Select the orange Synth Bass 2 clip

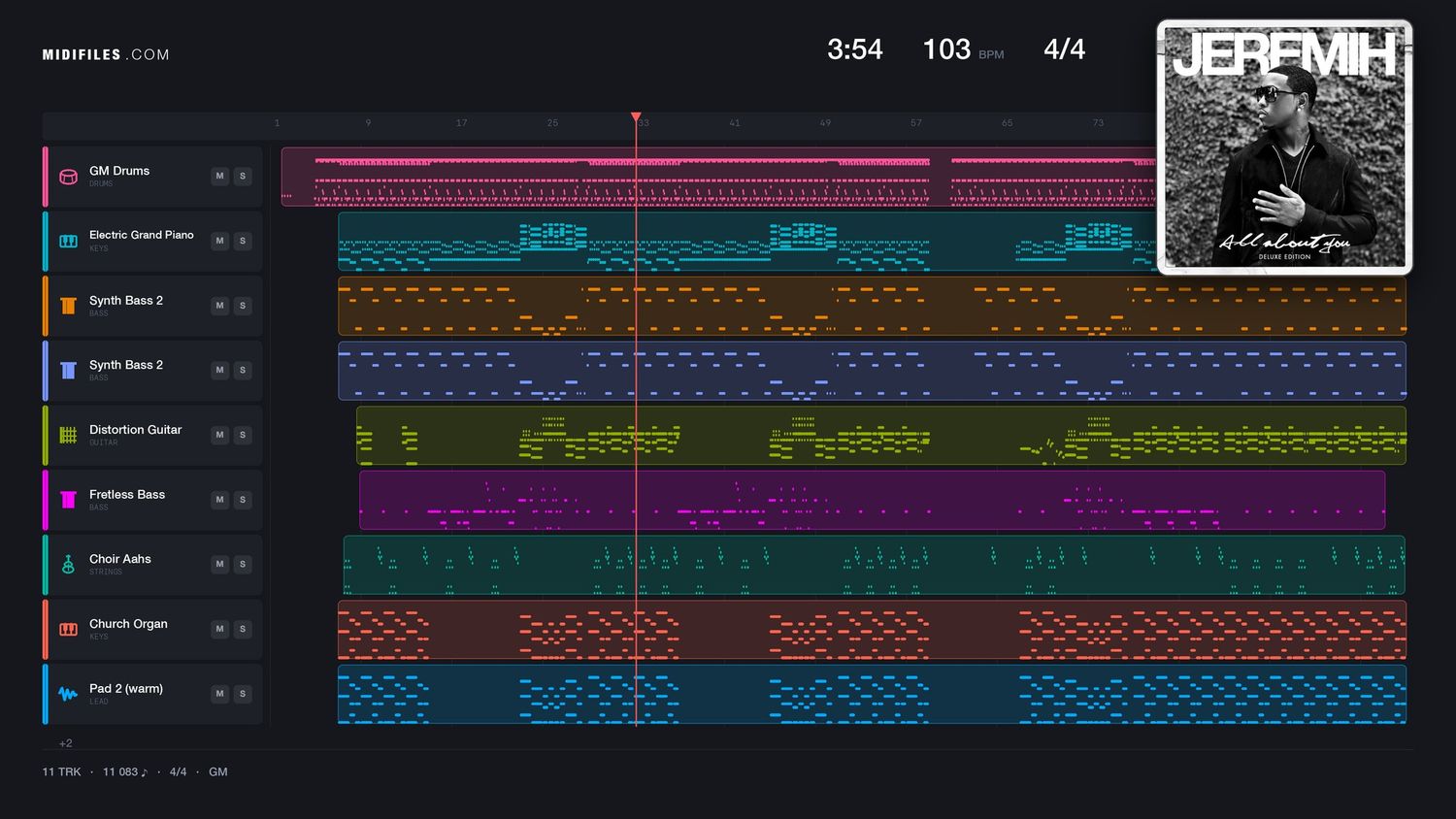872,306
